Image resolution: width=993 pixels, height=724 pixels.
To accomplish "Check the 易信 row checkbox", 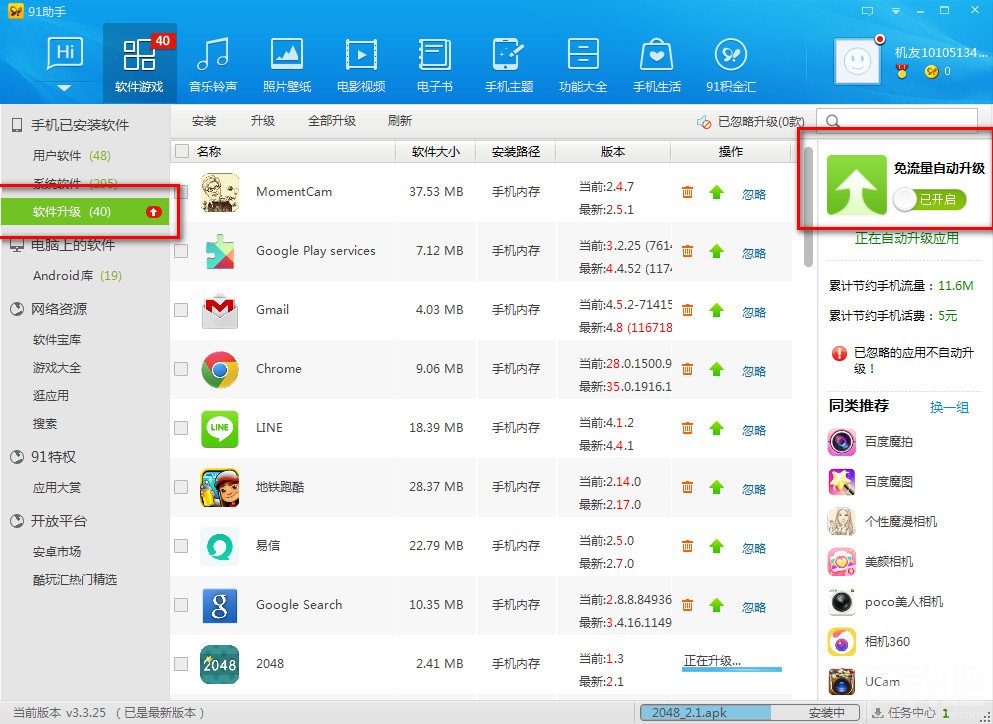I will click(x=181, y=545).
